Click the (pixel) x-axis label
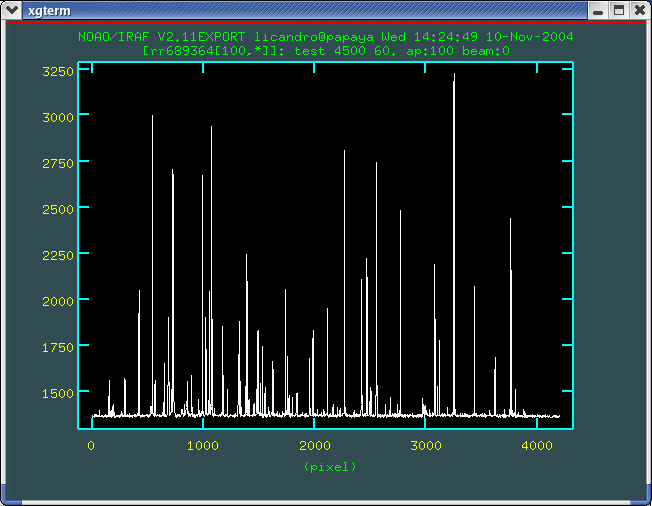Viewport: 652px width, 506px height. coord(329,467)
